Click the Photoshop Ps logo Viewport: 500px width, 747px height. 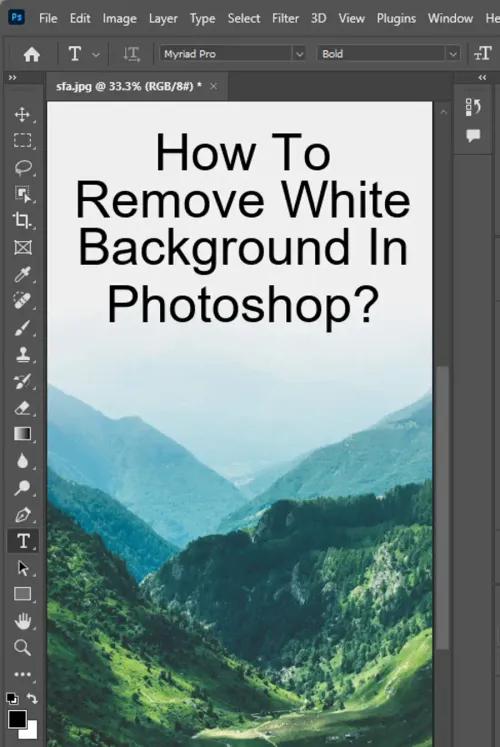pos(17,18)
